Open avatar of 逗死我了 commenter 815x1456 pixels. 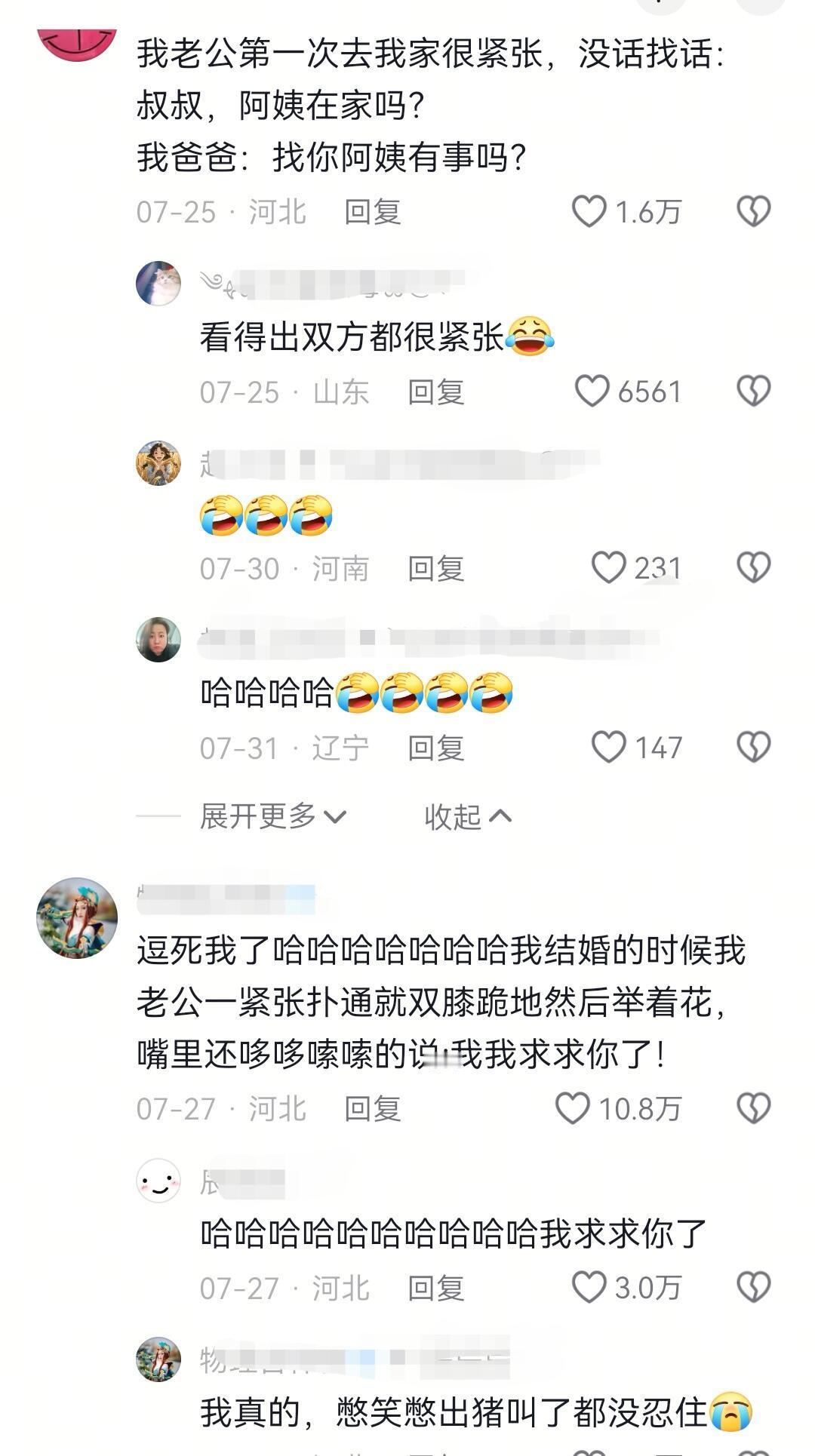point(77,917)
